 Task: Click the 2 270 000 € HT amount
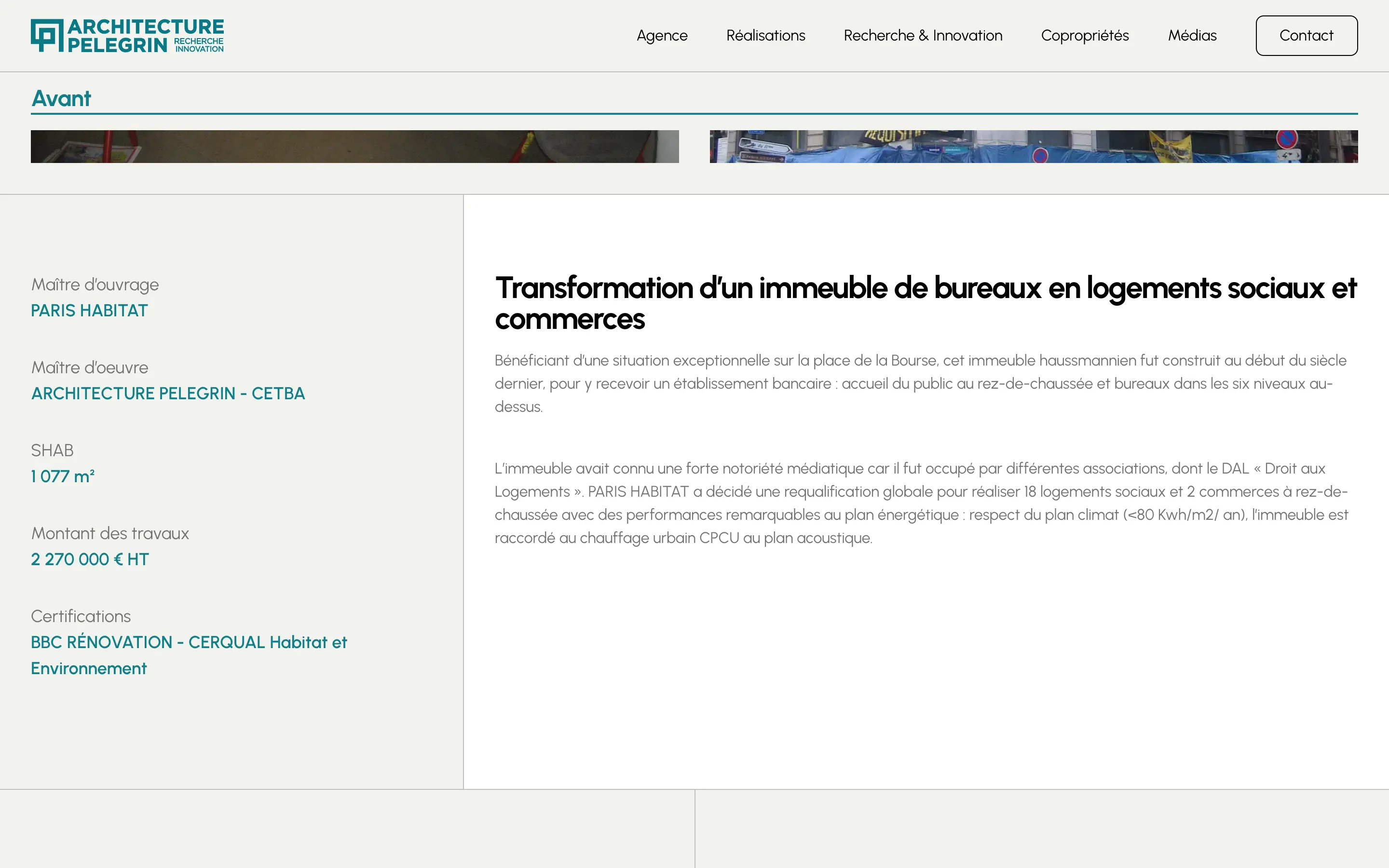90,559
